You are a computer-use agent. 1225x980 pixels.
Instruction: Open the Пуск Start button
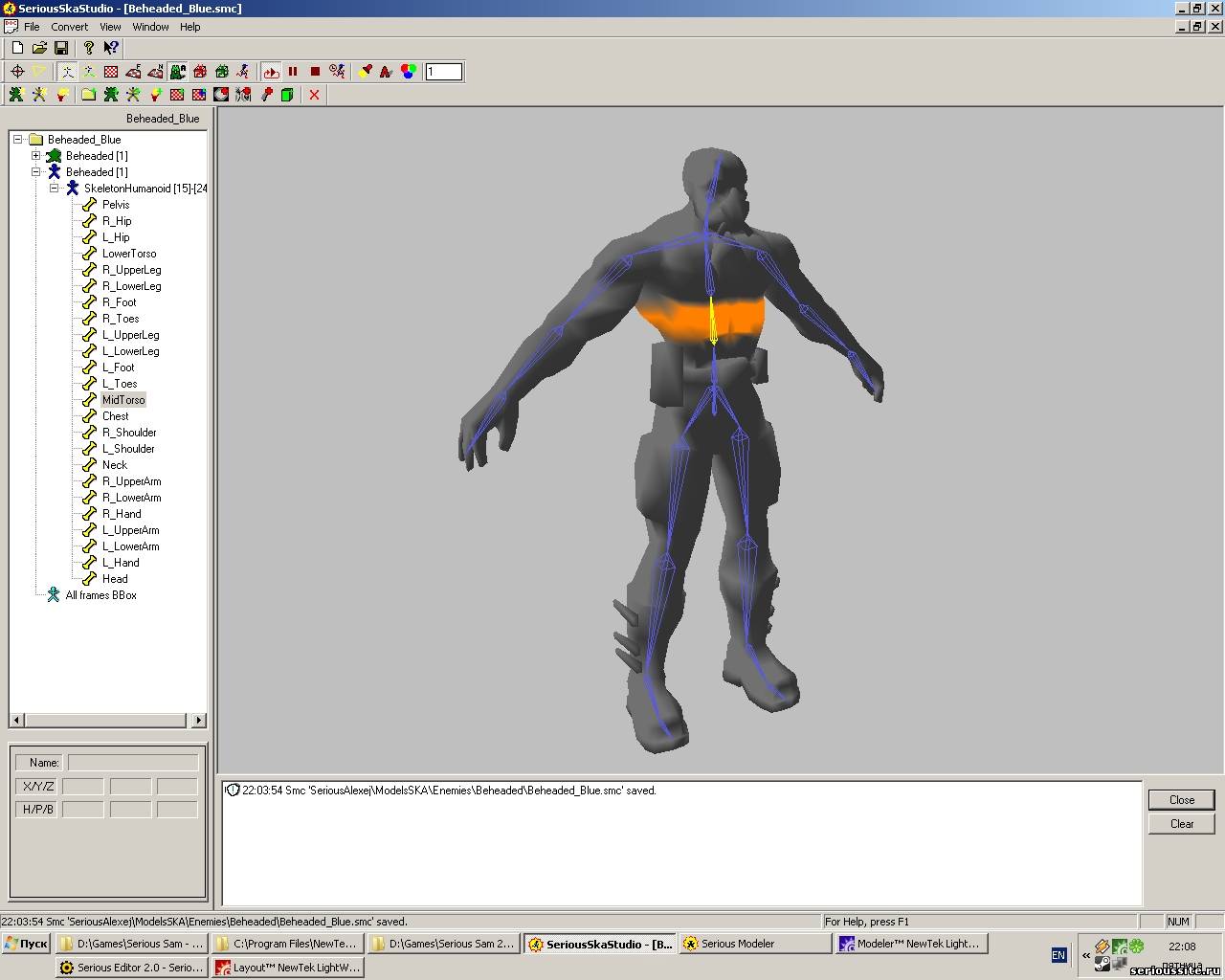click(x=26, y=944)
